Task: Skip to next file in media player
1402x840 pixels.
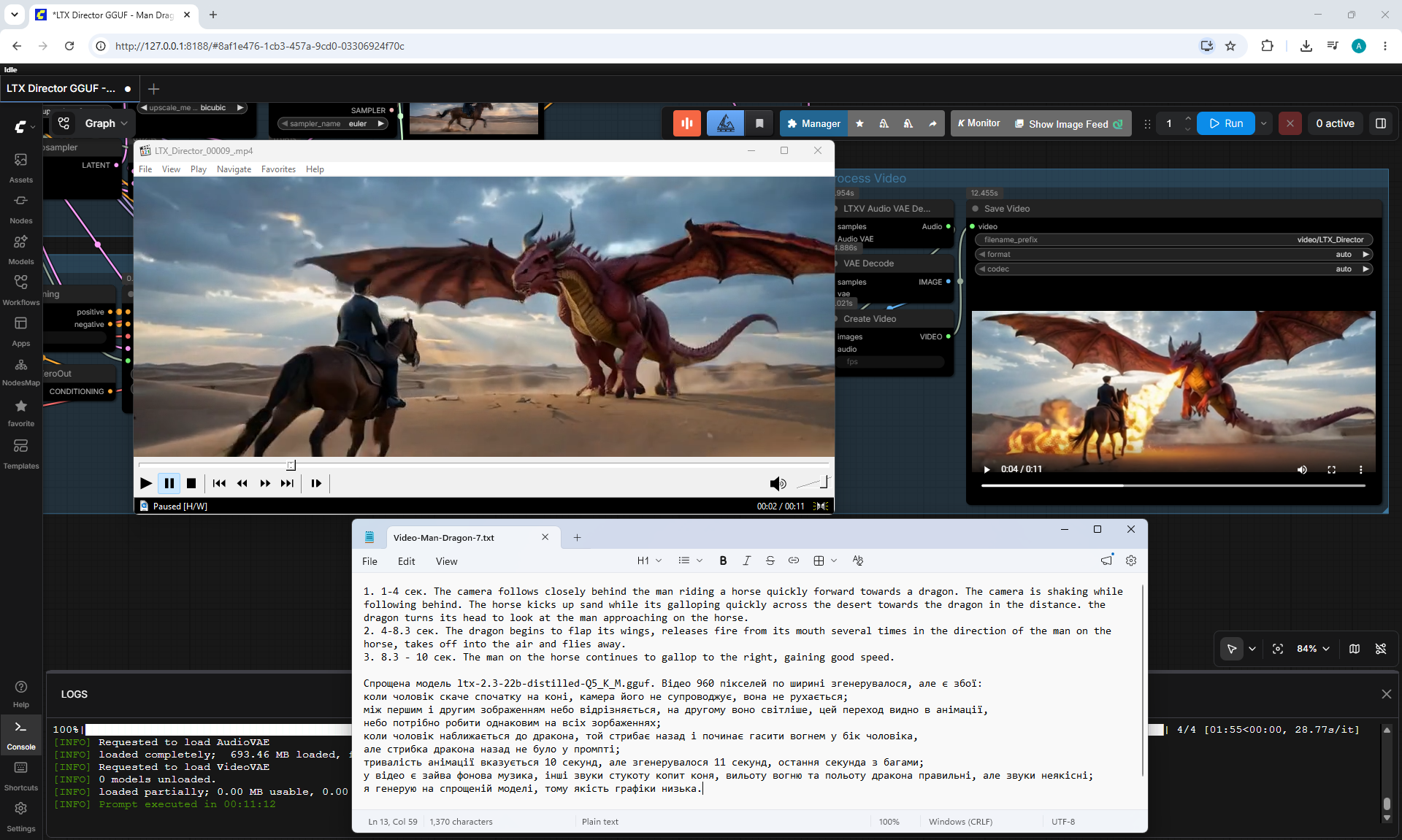Action: coord(287,483)
